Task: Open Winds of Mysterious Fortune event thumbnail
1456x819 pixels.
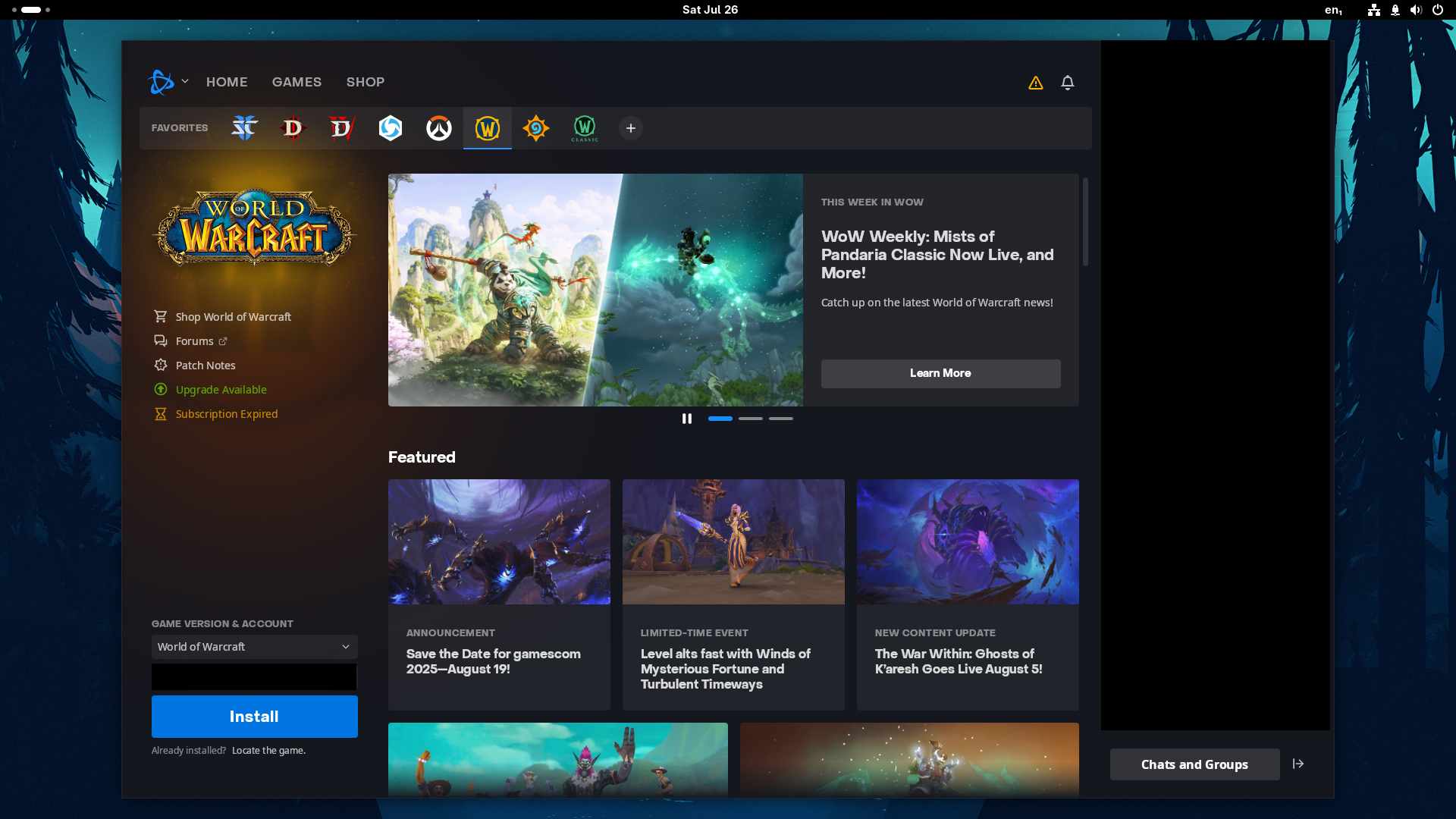Action: click(x=733, y=541)
